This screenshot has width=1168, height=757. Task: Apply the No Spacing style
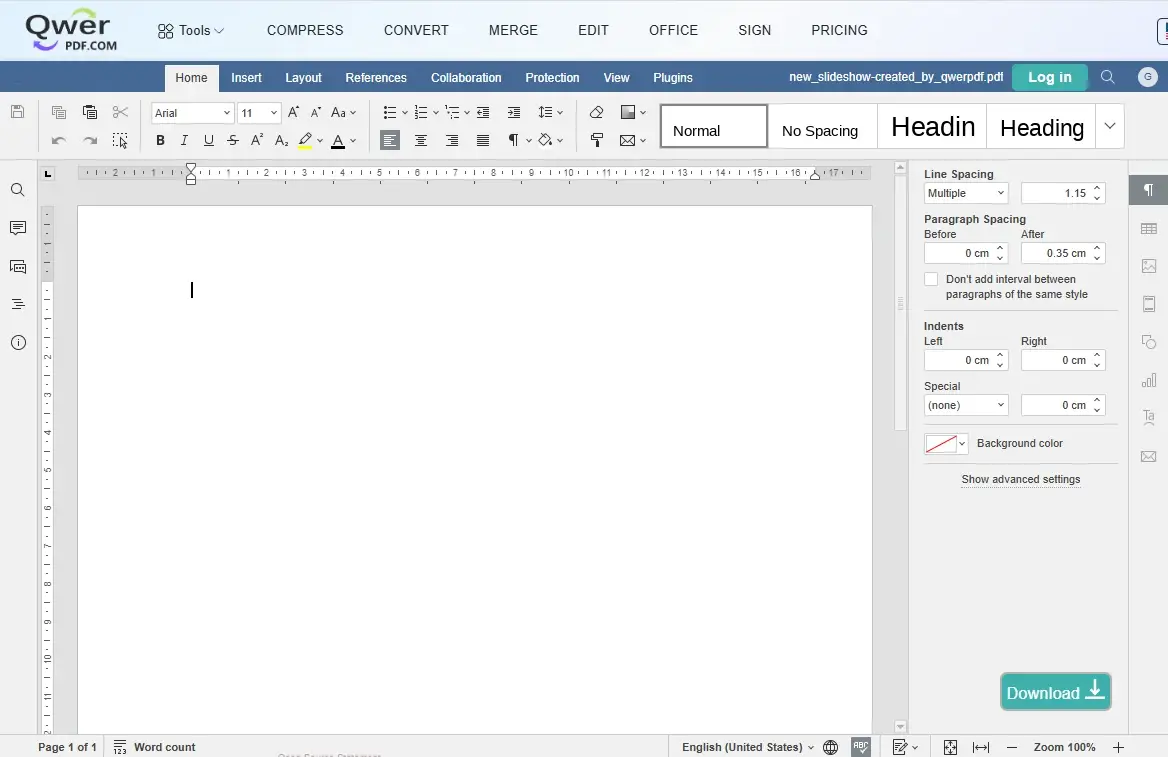pos(822,126)
